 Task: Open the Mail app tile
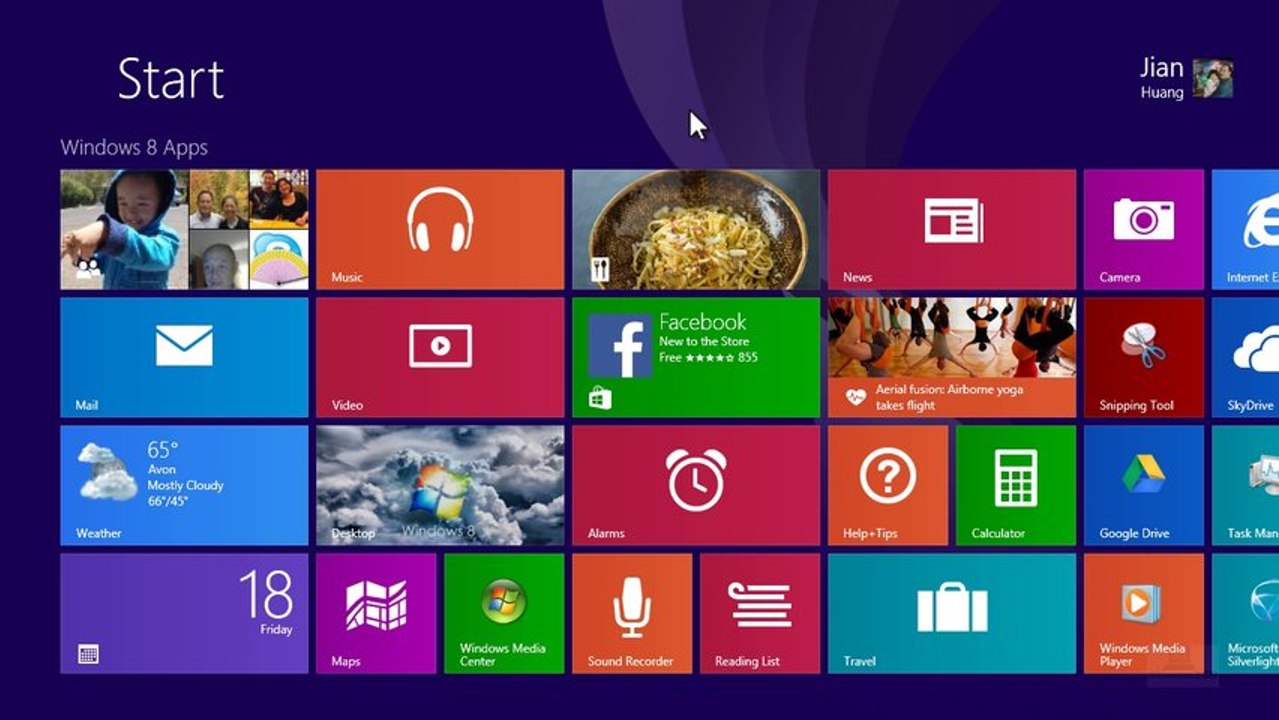pos(184,358)
